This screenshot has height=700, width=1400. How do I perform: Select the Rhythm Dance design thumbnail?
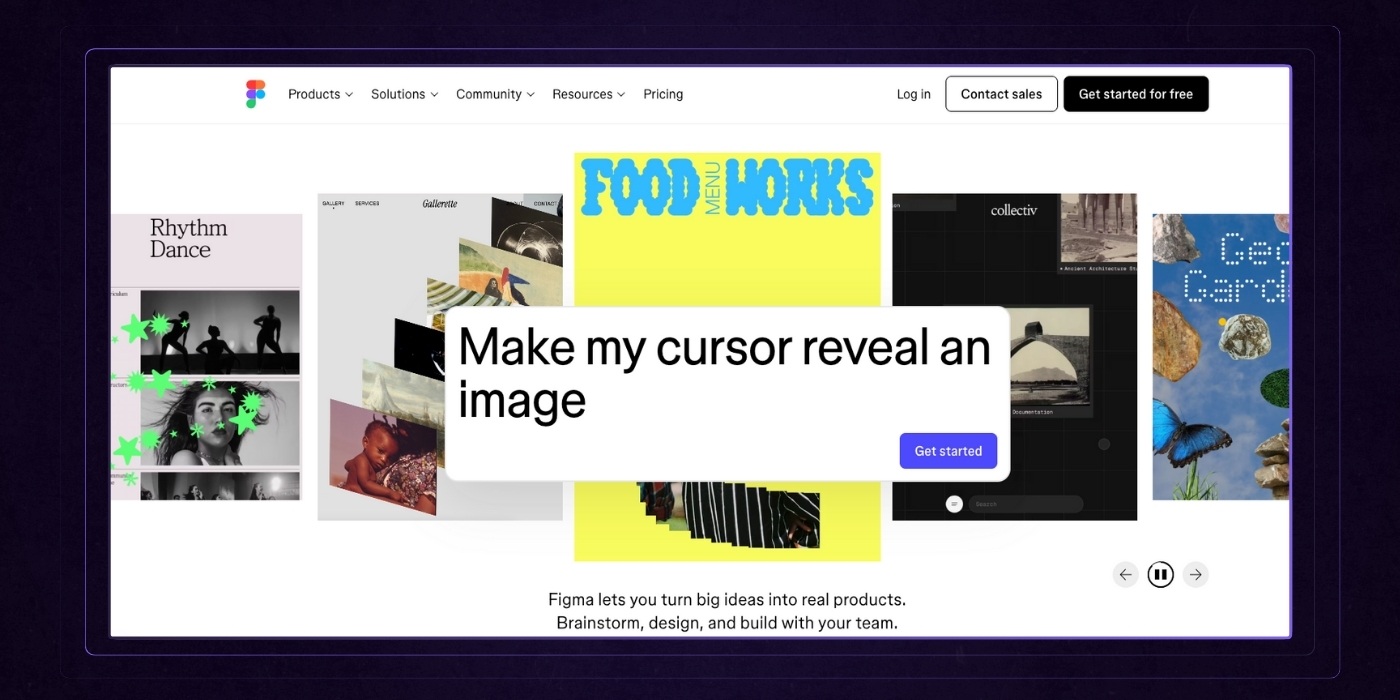pyautogui.click(x=206, y=356)
